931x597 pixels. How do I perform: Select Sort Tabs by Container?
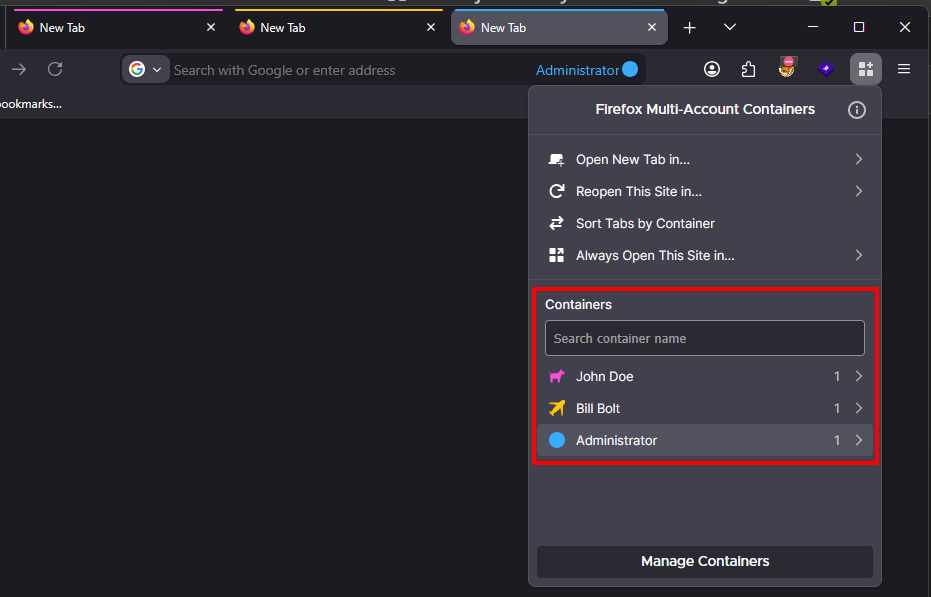(705, 223)
